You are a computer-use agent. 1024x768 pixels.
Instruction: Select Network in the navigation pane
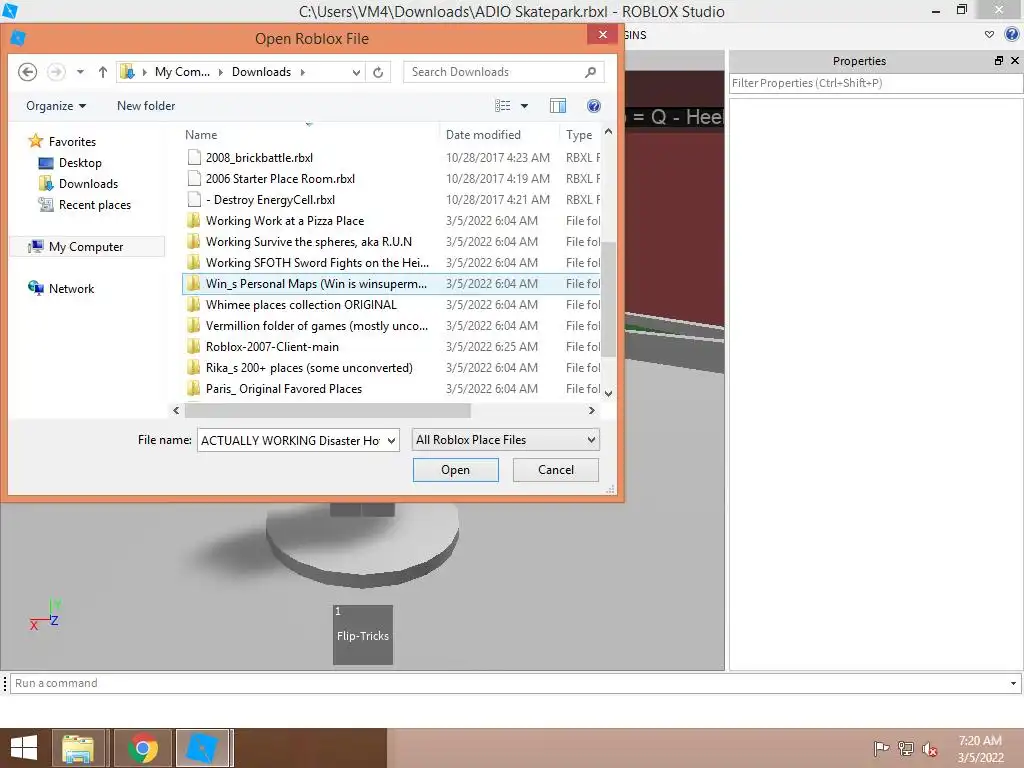tap(71, 289)
